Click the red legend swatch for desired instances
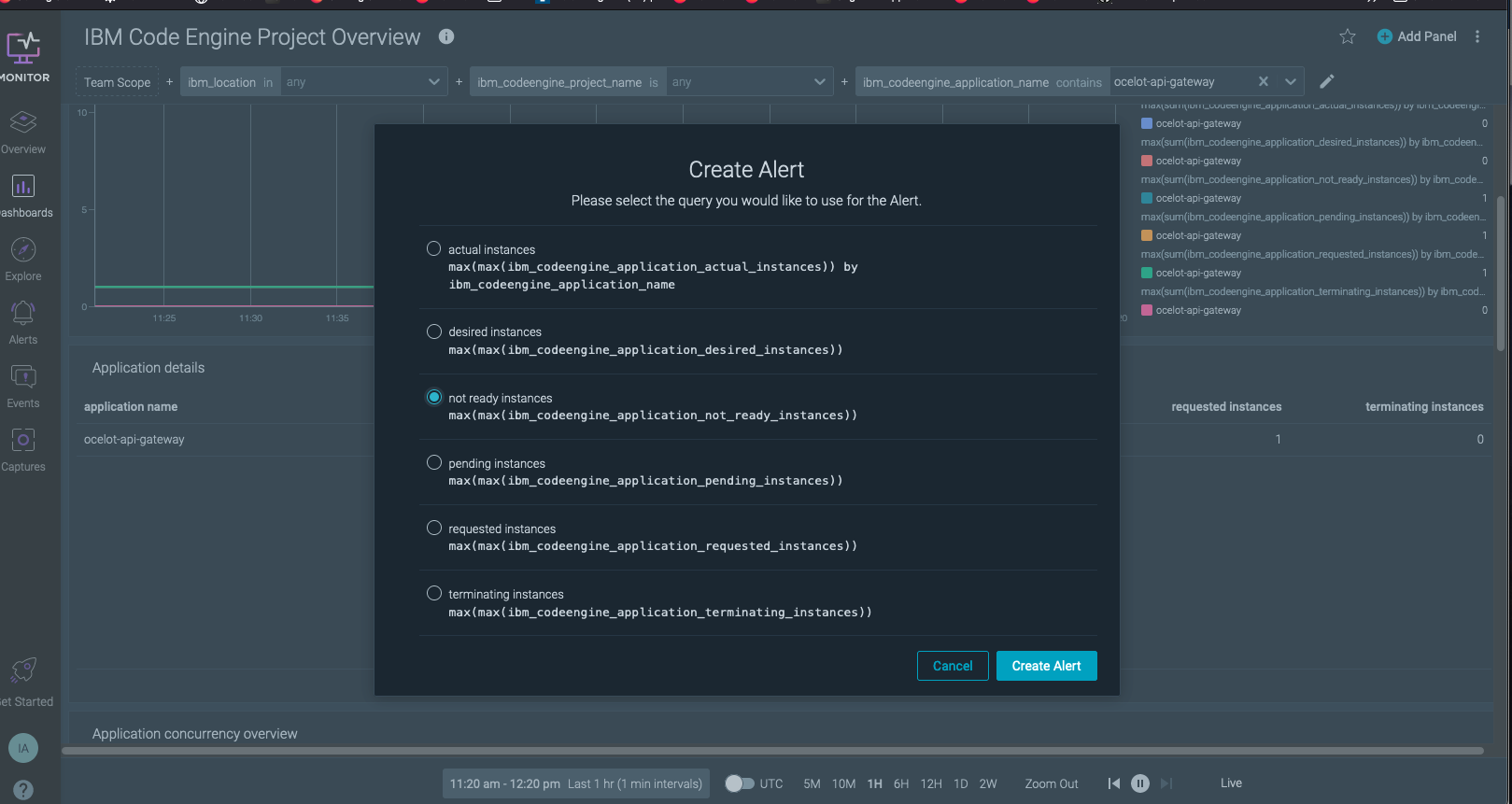 [x=1147, y=161]
